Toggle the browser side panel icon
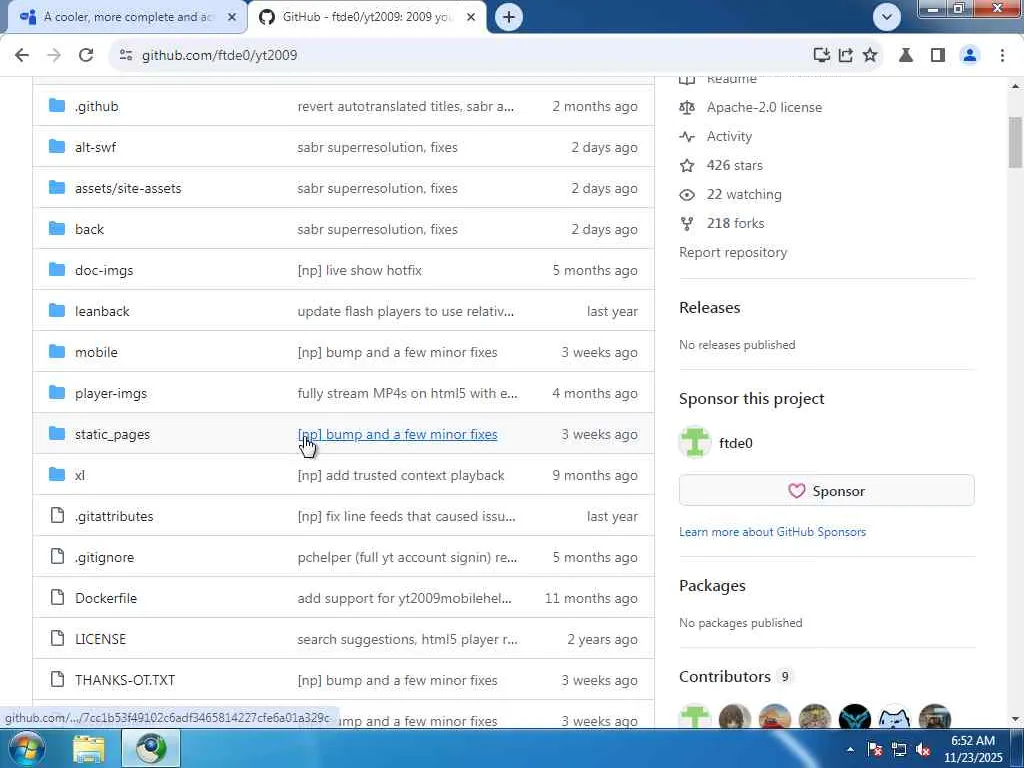Image resolution: width=1024 pixels, height=768 pixels. 938,56
